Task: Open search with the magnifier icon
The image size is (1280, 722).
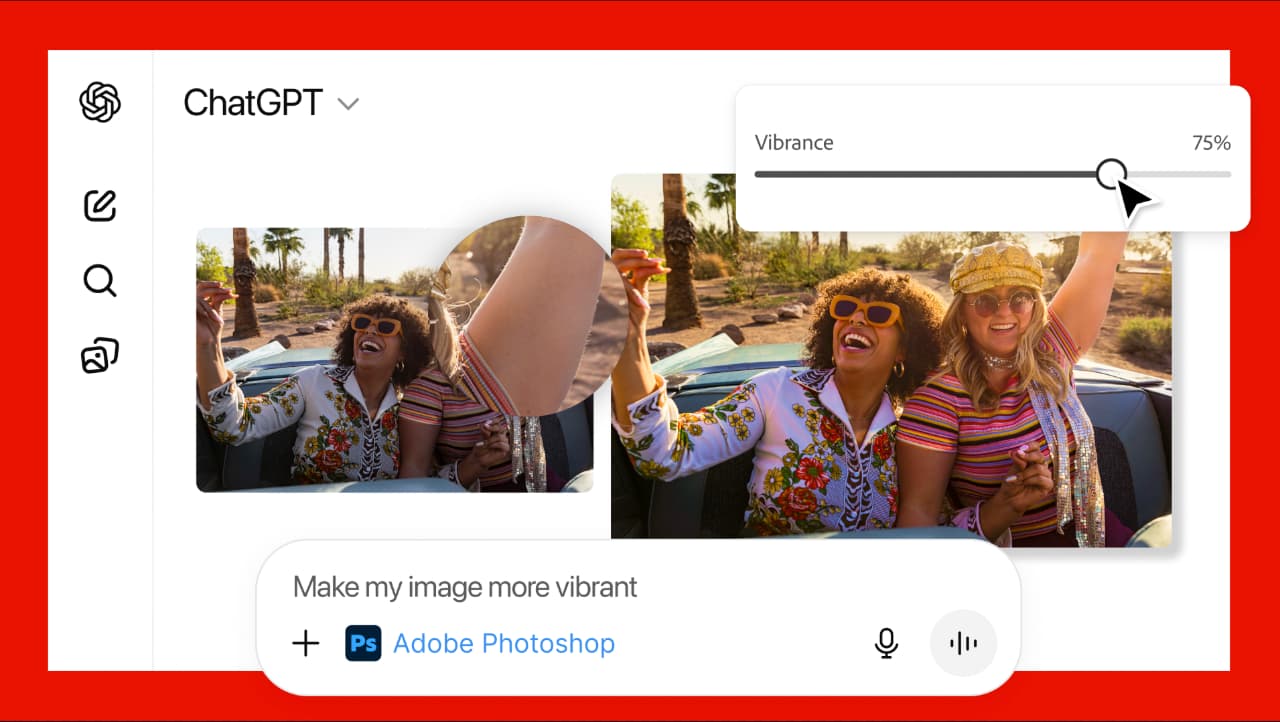Action: pos(99,281)
